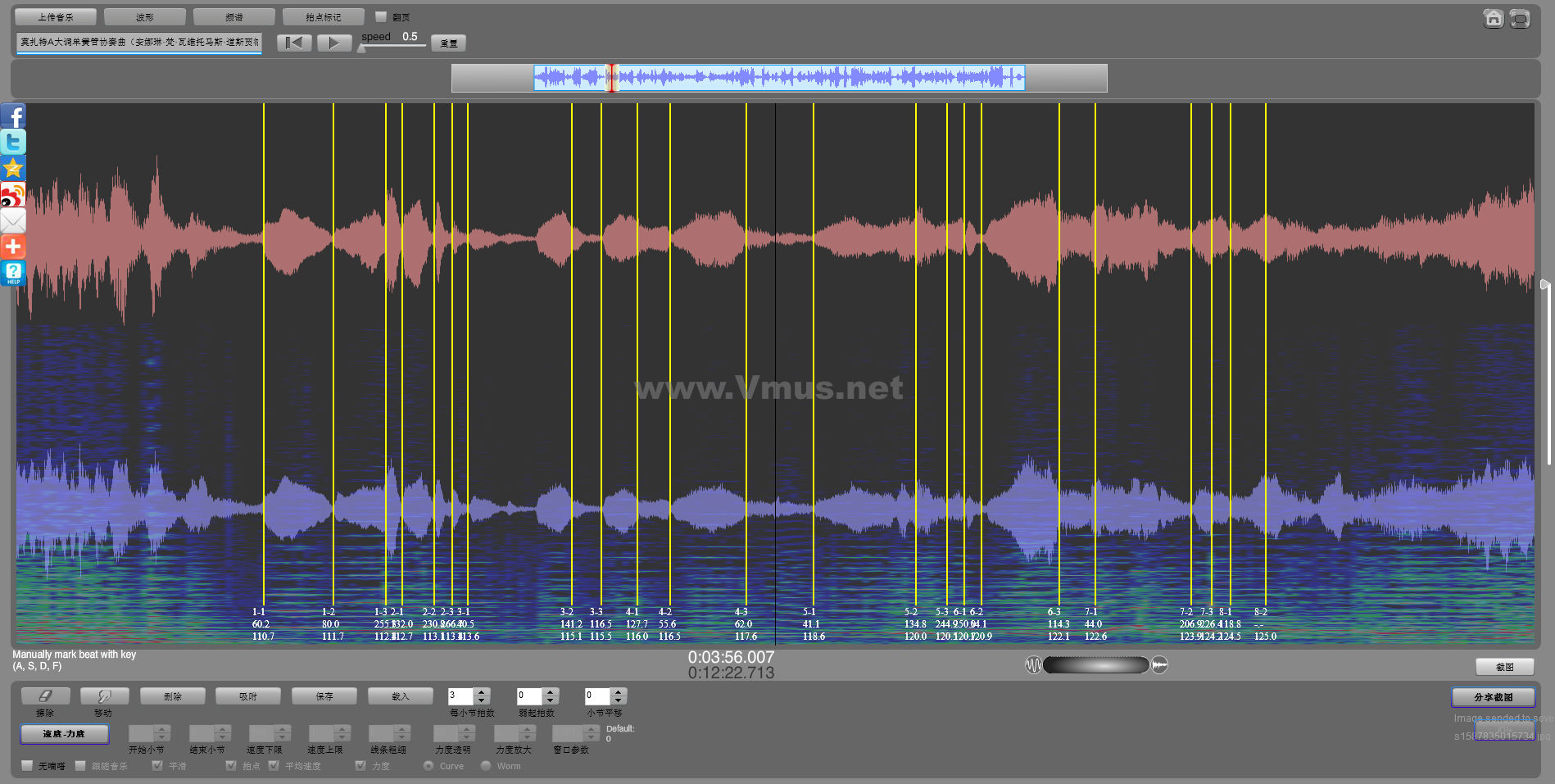Viewport: 1555px width, 784px height.
Task: Open the blue Help question mark icon
Action: point(13,273)
